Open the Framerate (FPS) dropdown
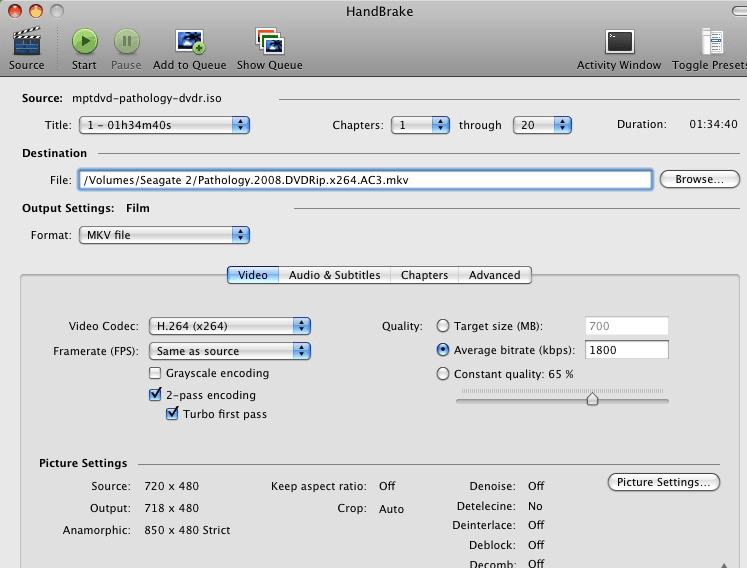747x568 pixels. click(230, 351)
